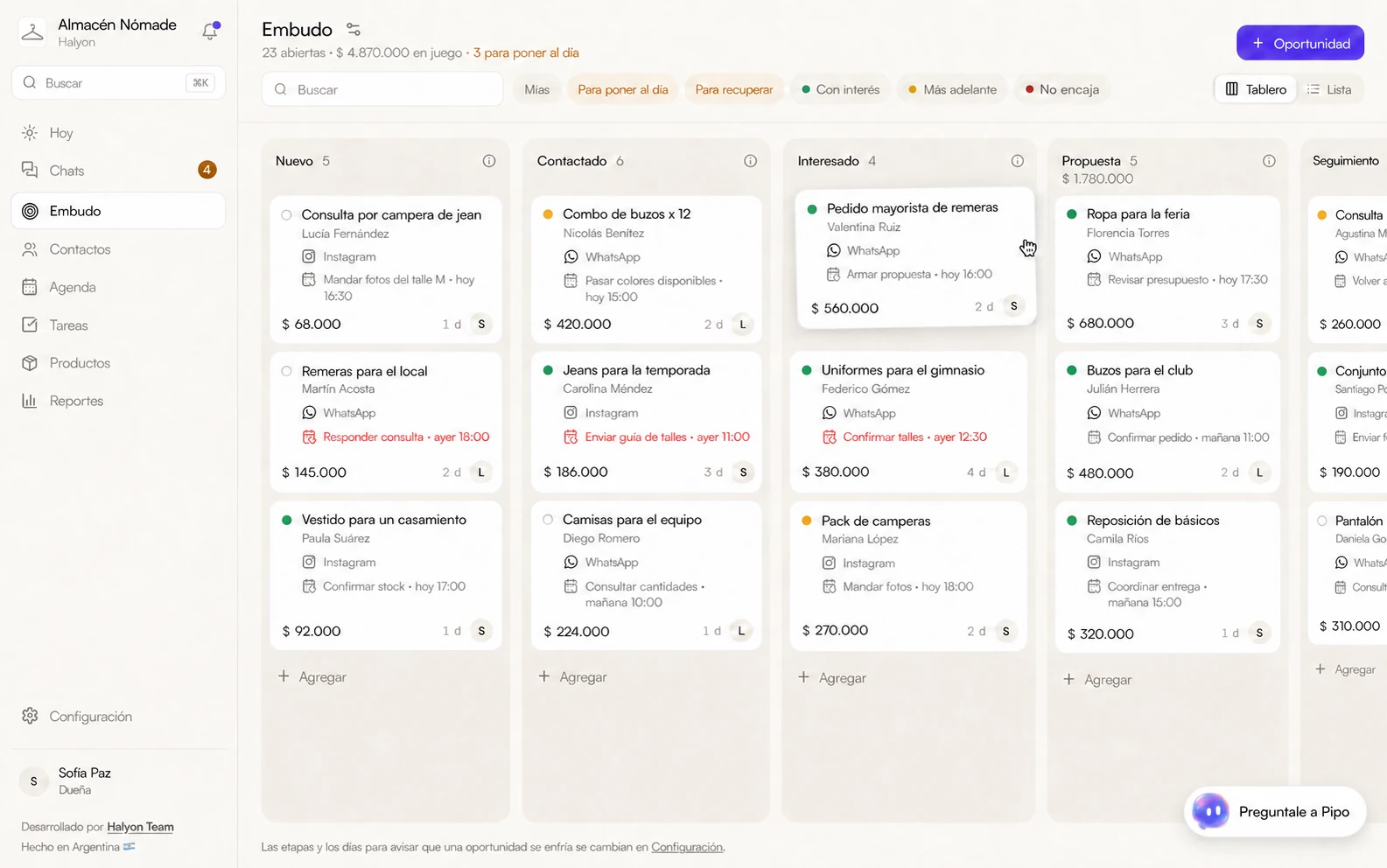Switch to Lista view
1387x868 pixels.
click(1328, 89)
